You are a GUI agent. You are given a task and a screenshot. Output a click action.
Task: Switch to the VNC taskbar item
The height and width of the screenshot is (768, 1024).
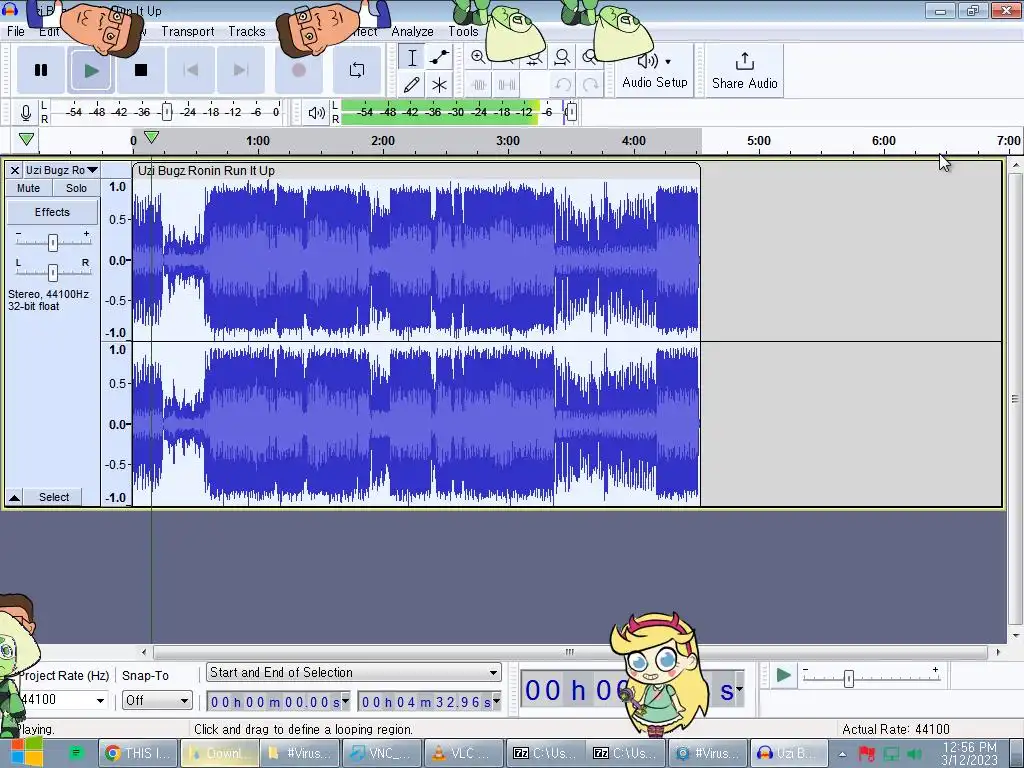coord(381,754)
